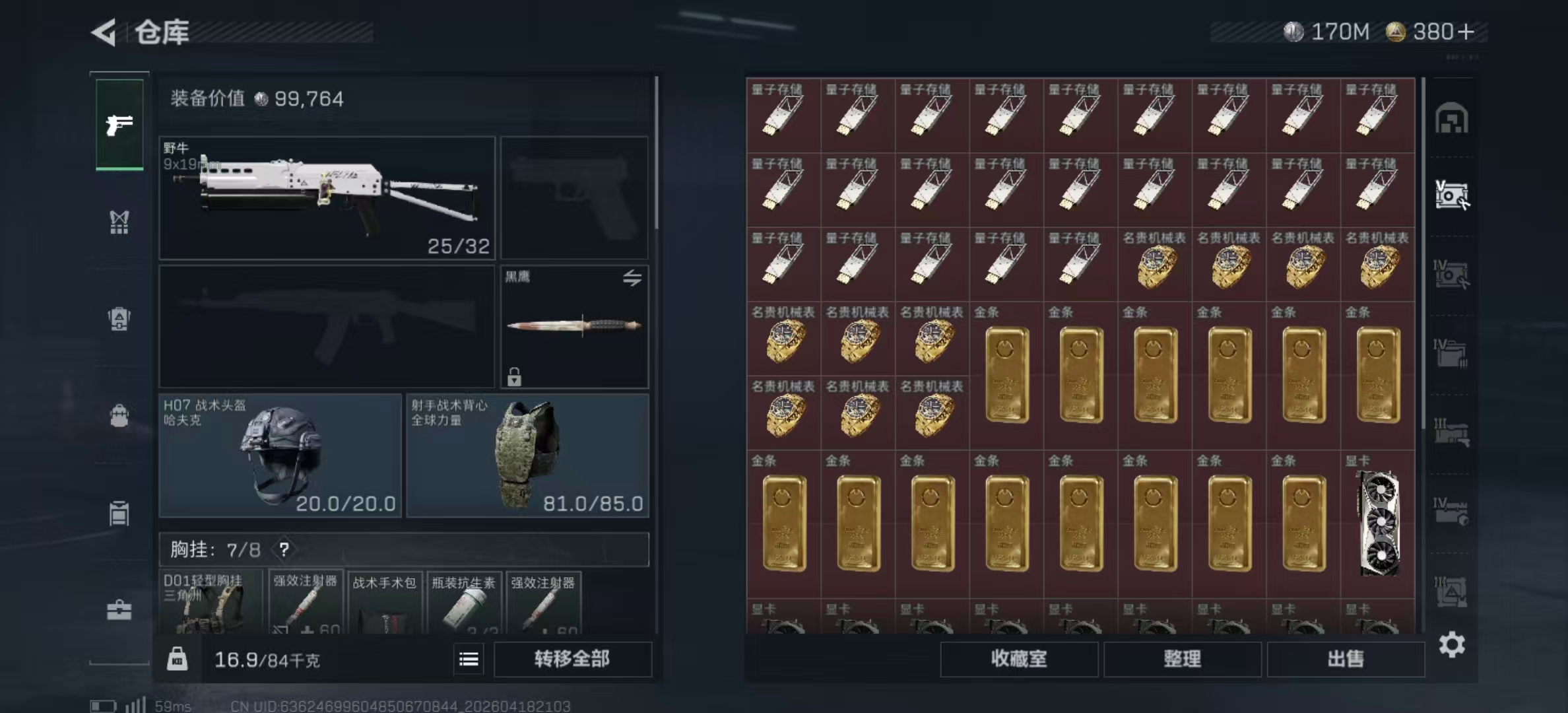Select the level V safe box icon
The height and width of the screenshot is (713, 1568).
(x=1452, y=195)
